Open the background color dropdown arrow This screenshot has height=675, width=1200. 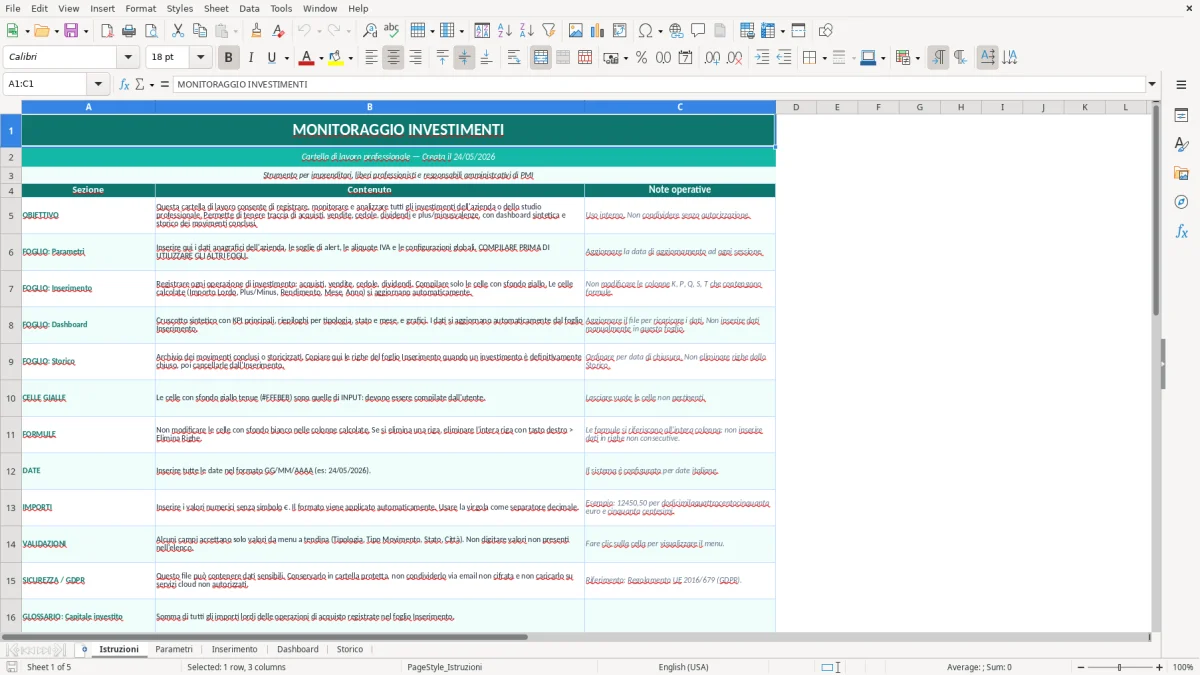[x=350, y=58]
